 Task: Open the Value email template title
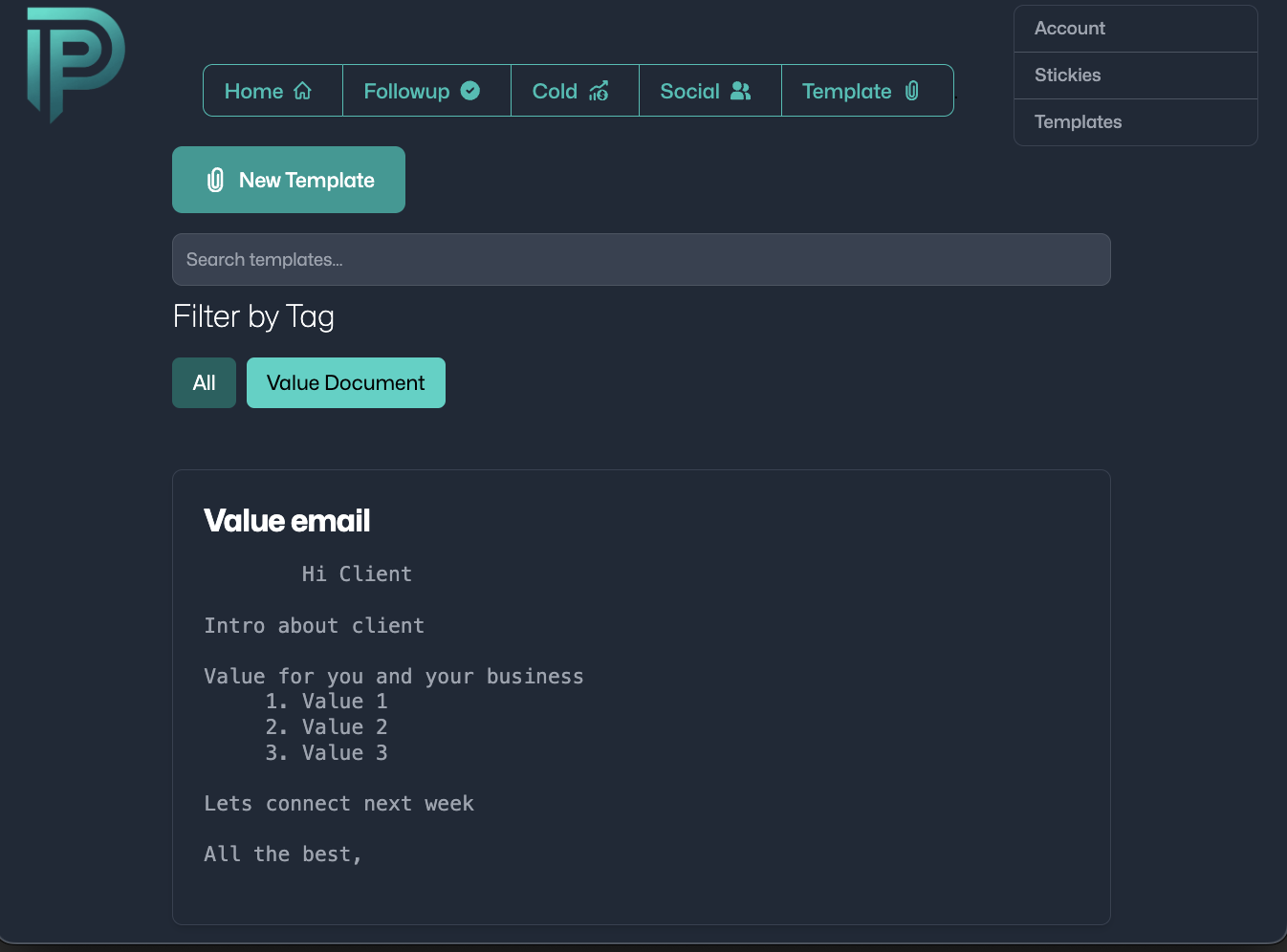point(287,521)
